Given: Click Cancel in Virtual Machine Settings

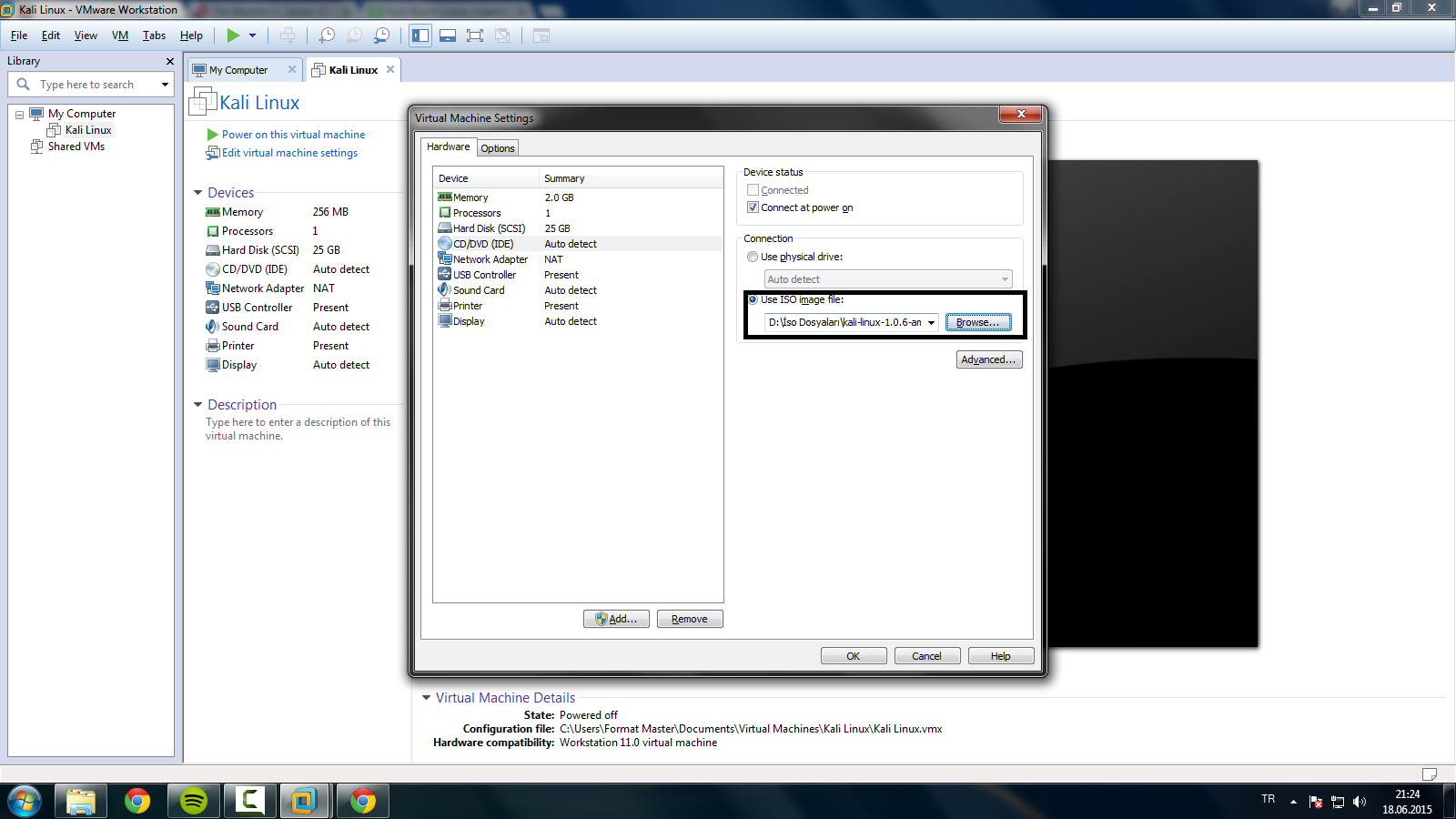Looking at the screenshot, I should pos(927,656).
